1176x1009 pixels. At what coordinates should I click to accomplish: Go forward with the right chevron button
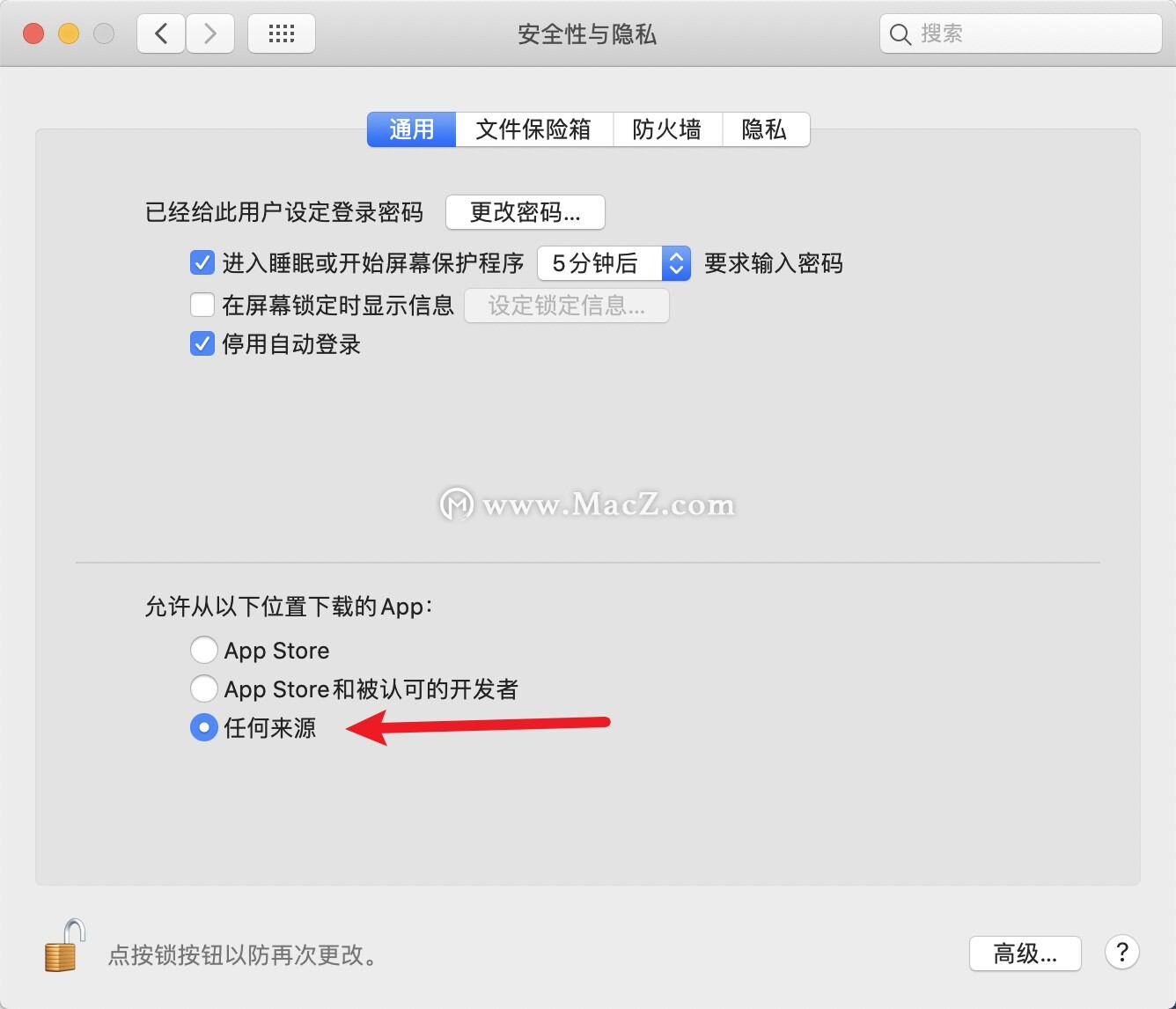tap(209, 34)
